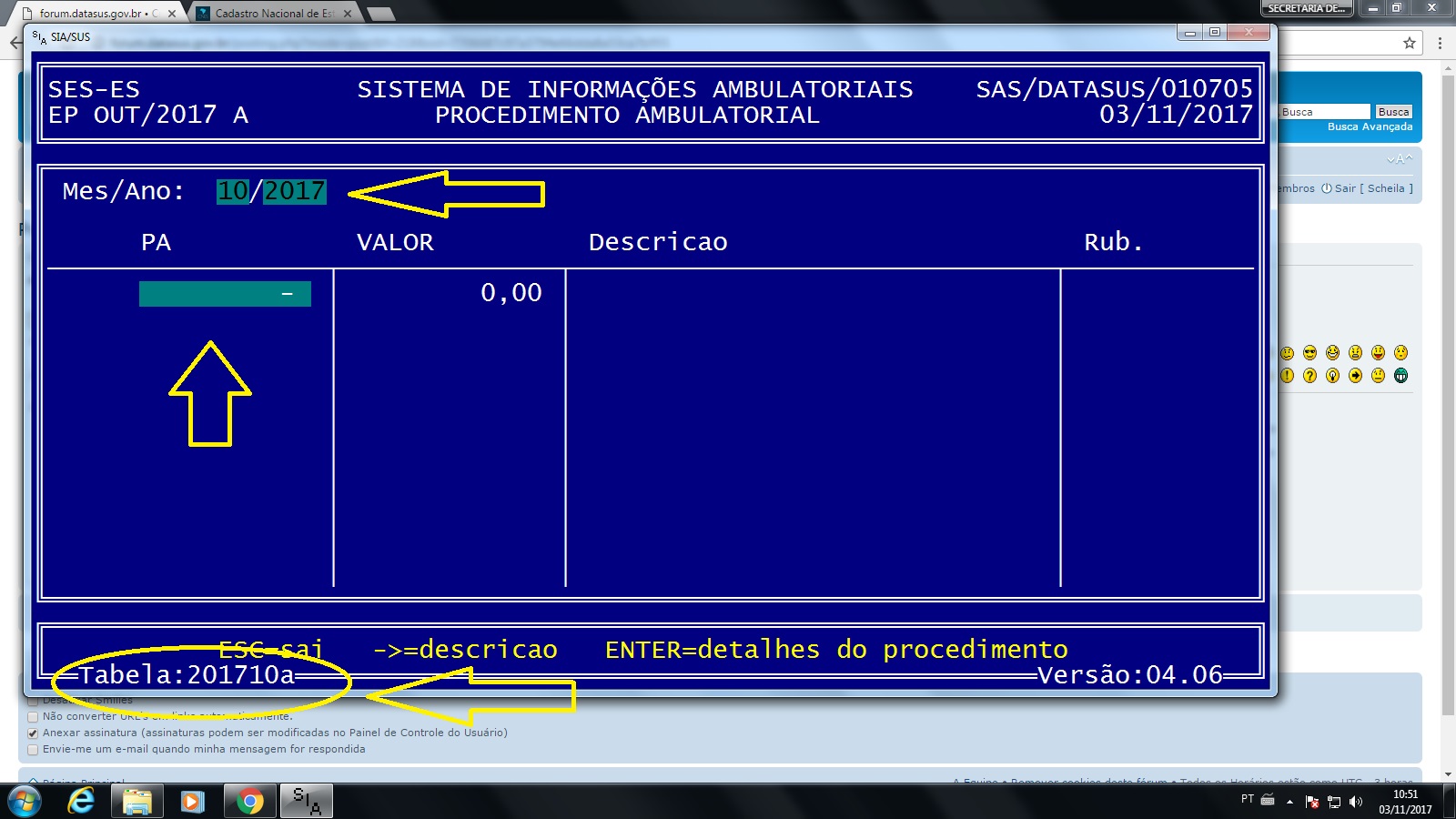Screen dimensions: 1456x819
Task: Launch Google Chrome from the taskbar
Action: (249, 801)
